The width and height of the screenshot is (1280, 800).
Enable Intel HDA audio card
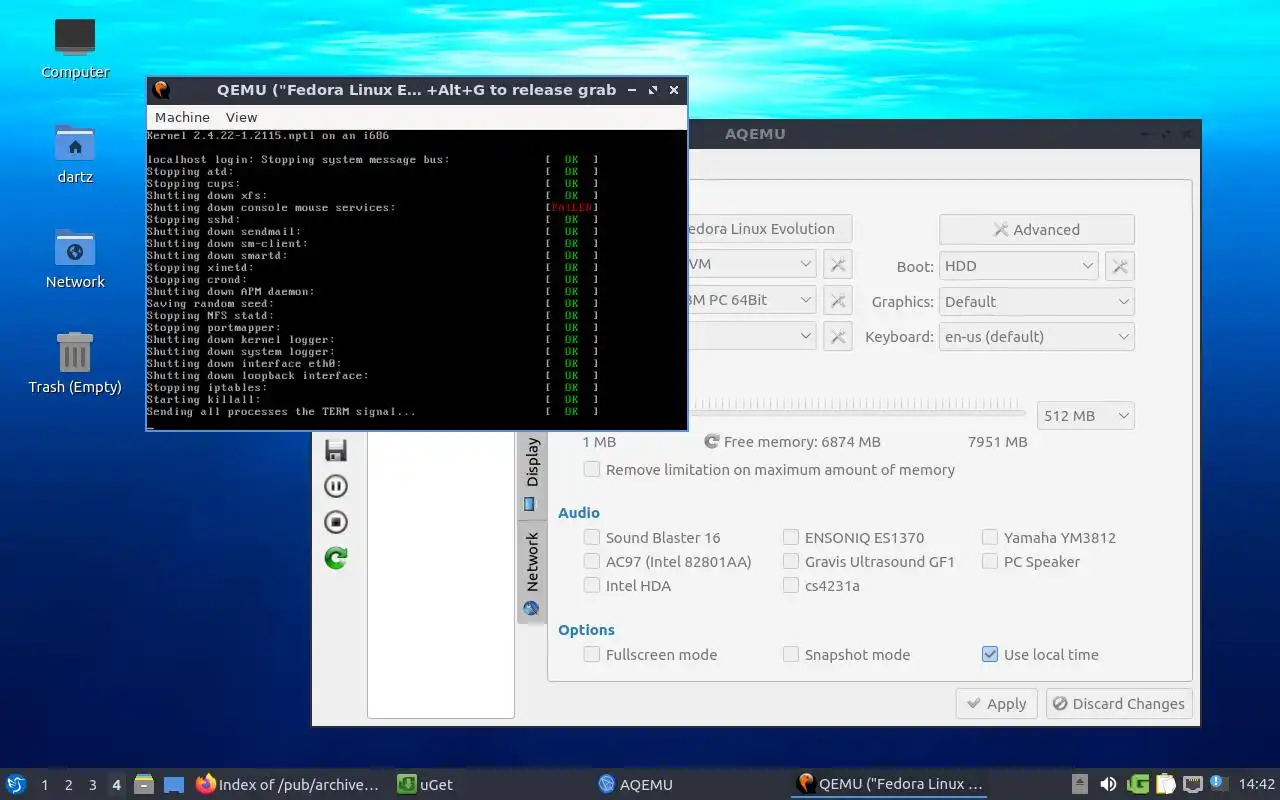pyautogui.click(x=592, y=585)
